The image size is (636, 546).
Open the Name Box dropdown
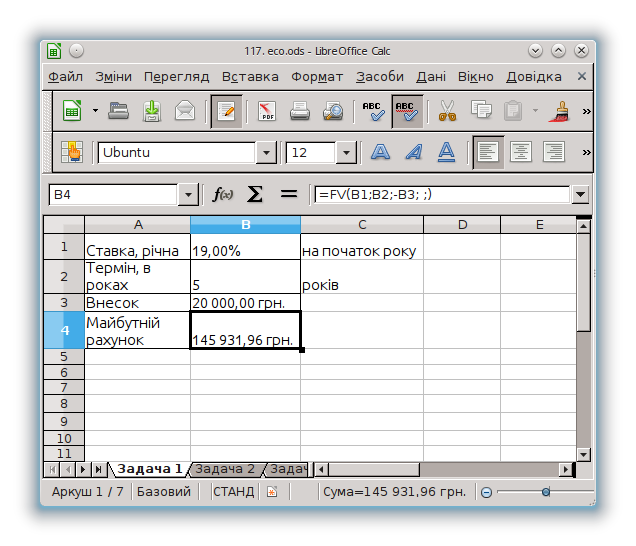pyautogui.click(x=188, y=195)
